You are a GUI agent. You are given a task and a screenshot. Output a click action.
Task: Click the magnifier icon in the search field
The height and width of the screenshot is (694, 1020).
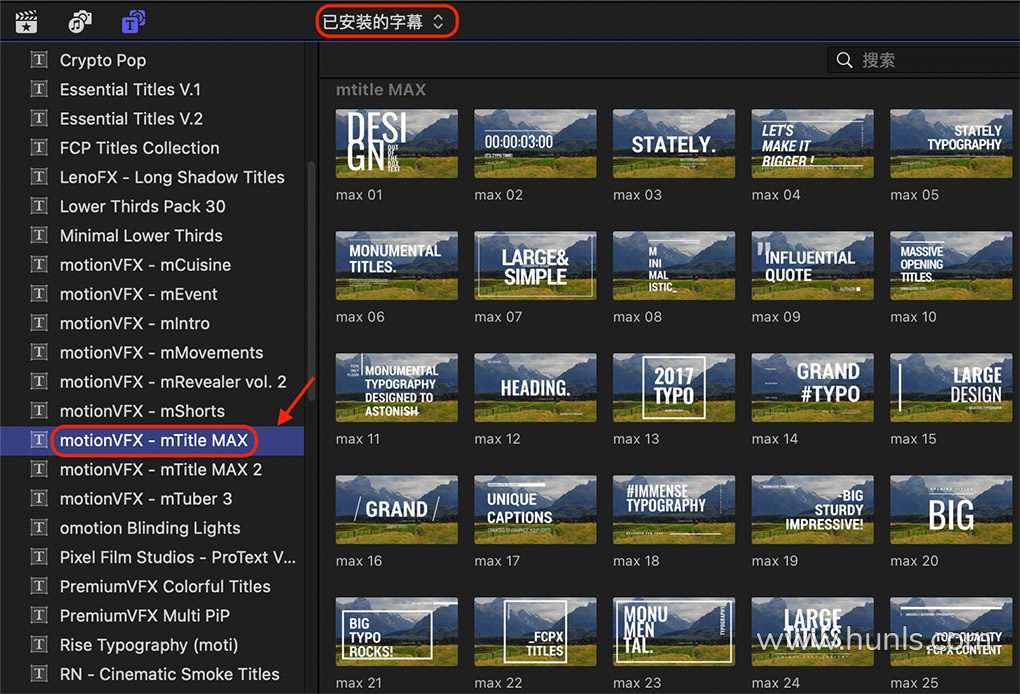coord(844,60)
